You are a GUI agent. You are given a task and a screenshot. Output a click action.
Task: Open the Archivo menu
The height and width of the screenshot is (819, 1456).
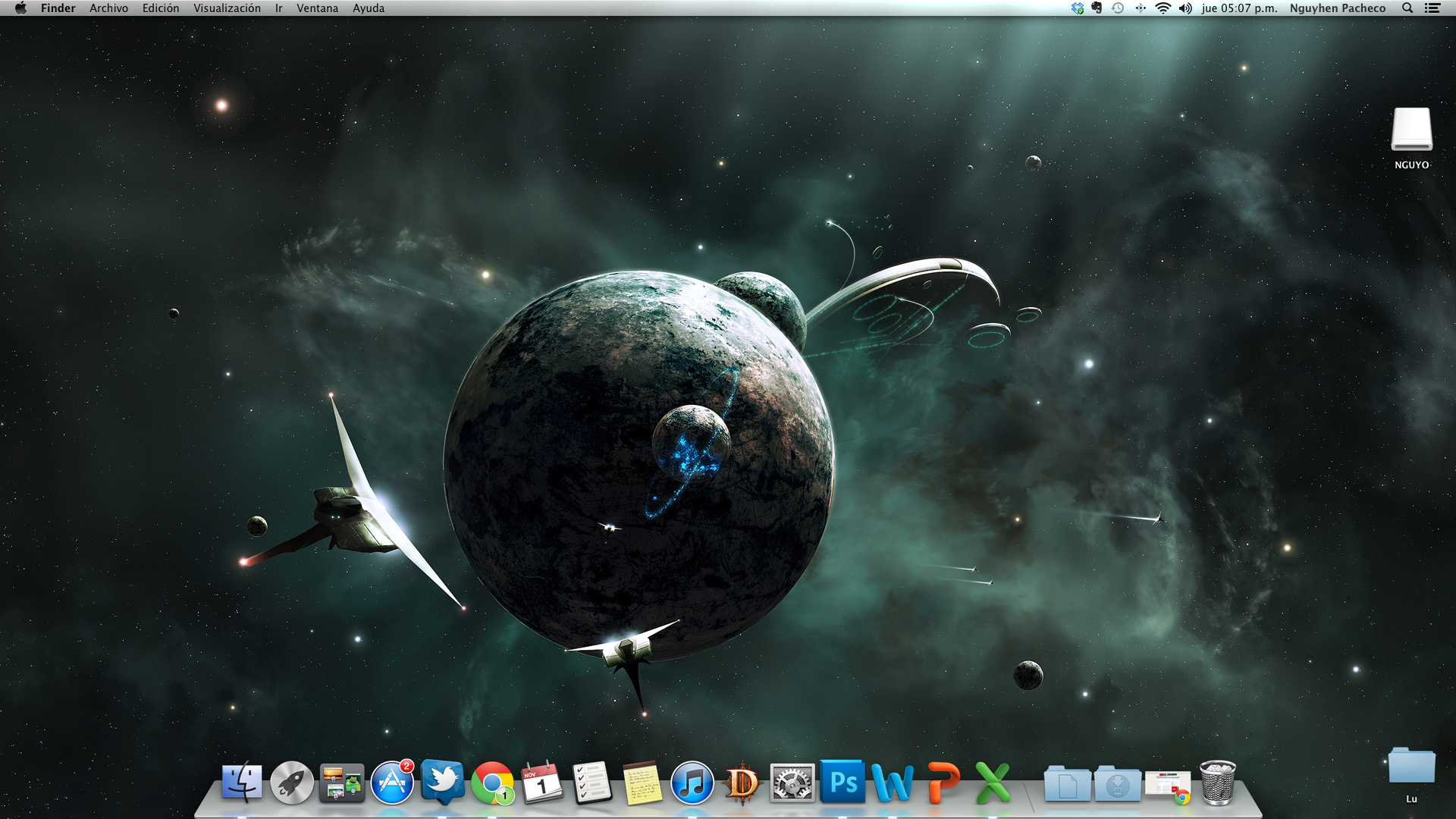[x=108, y=8]
